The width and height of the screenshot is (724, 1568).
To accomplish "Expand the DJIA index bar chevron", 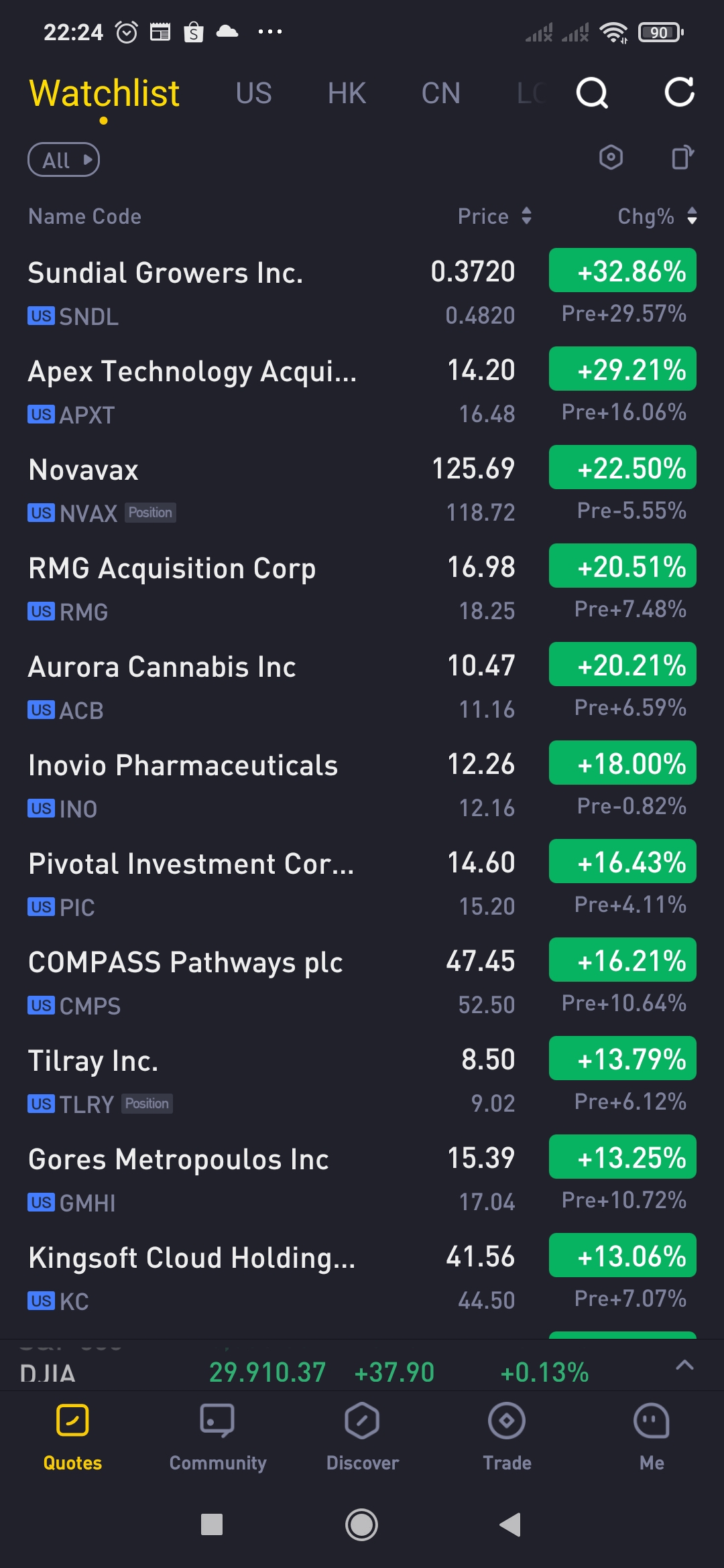I will coord(684,1365).
